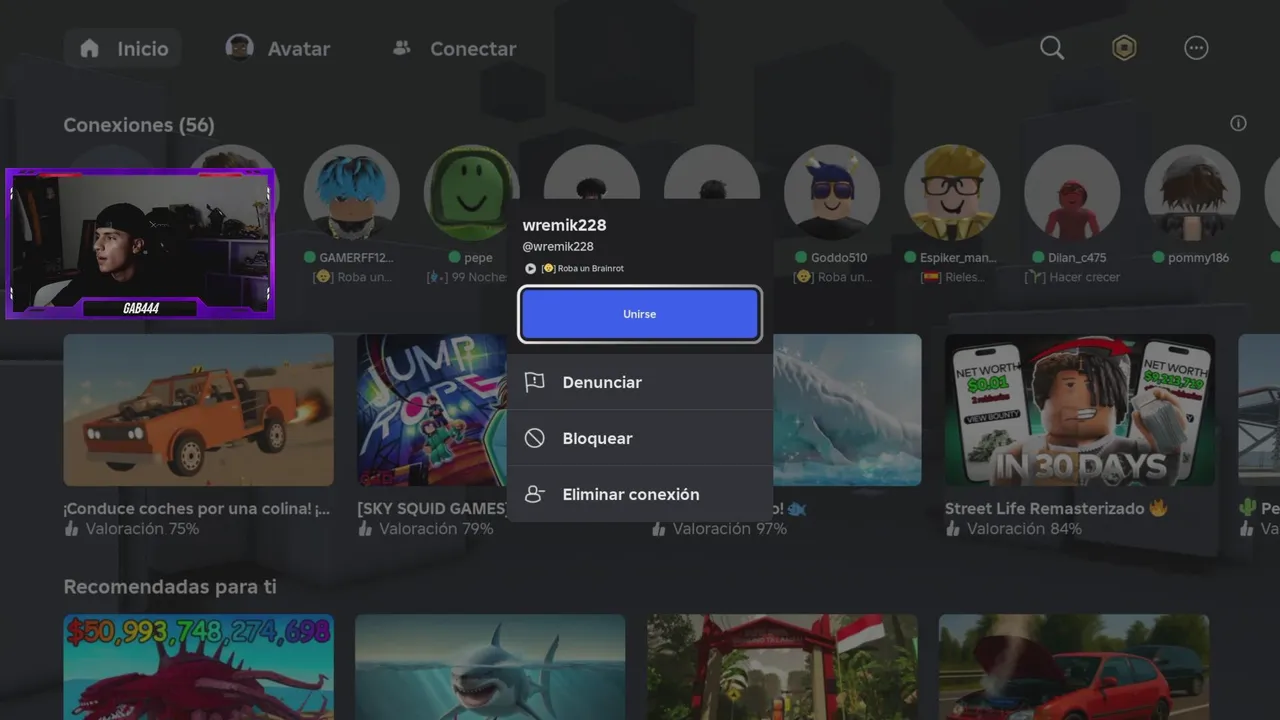1280x720 pixels.
Task: Click the Unirse button
Action: coord(640,314)
